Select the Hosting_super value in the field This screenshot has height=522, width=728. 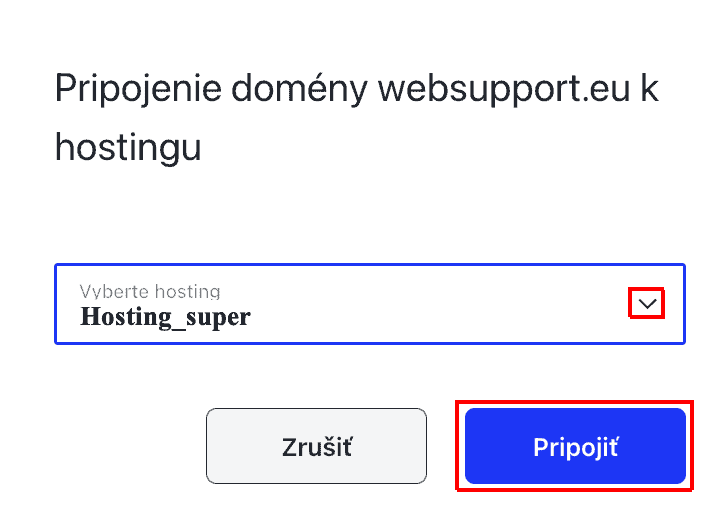(165, 318)
